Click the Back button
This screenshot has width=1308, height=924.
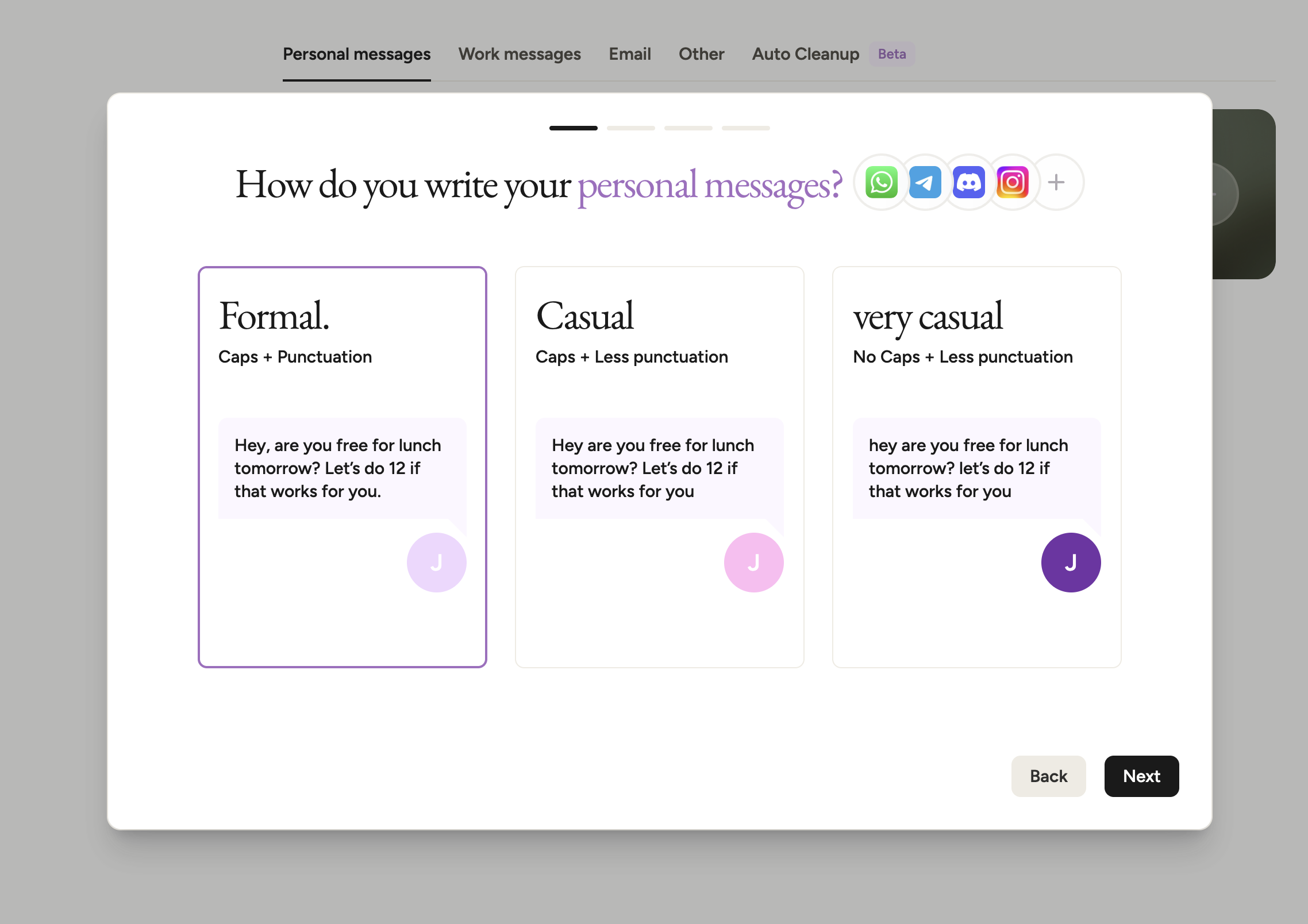pyautogui.click(x=1048, y=776)
